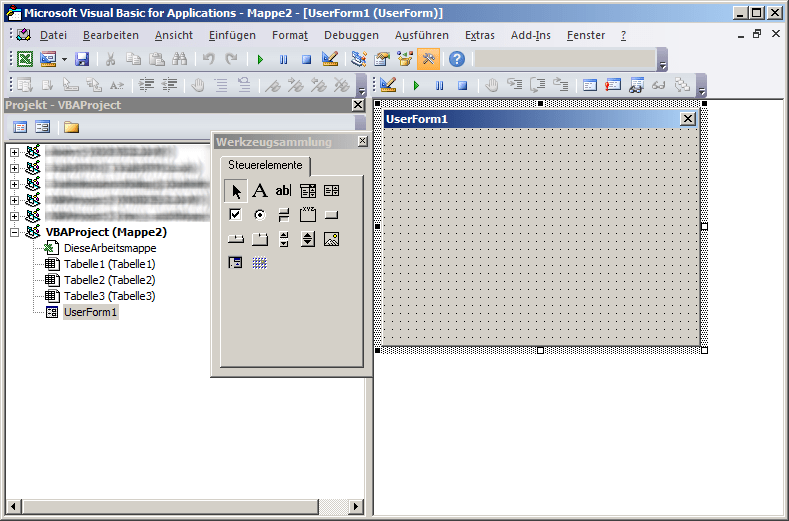Screen dimensions: 789x521
Task: Expand the blurred node directly above VBAProject (Mappe2)
Action: (x=15, y=216)
